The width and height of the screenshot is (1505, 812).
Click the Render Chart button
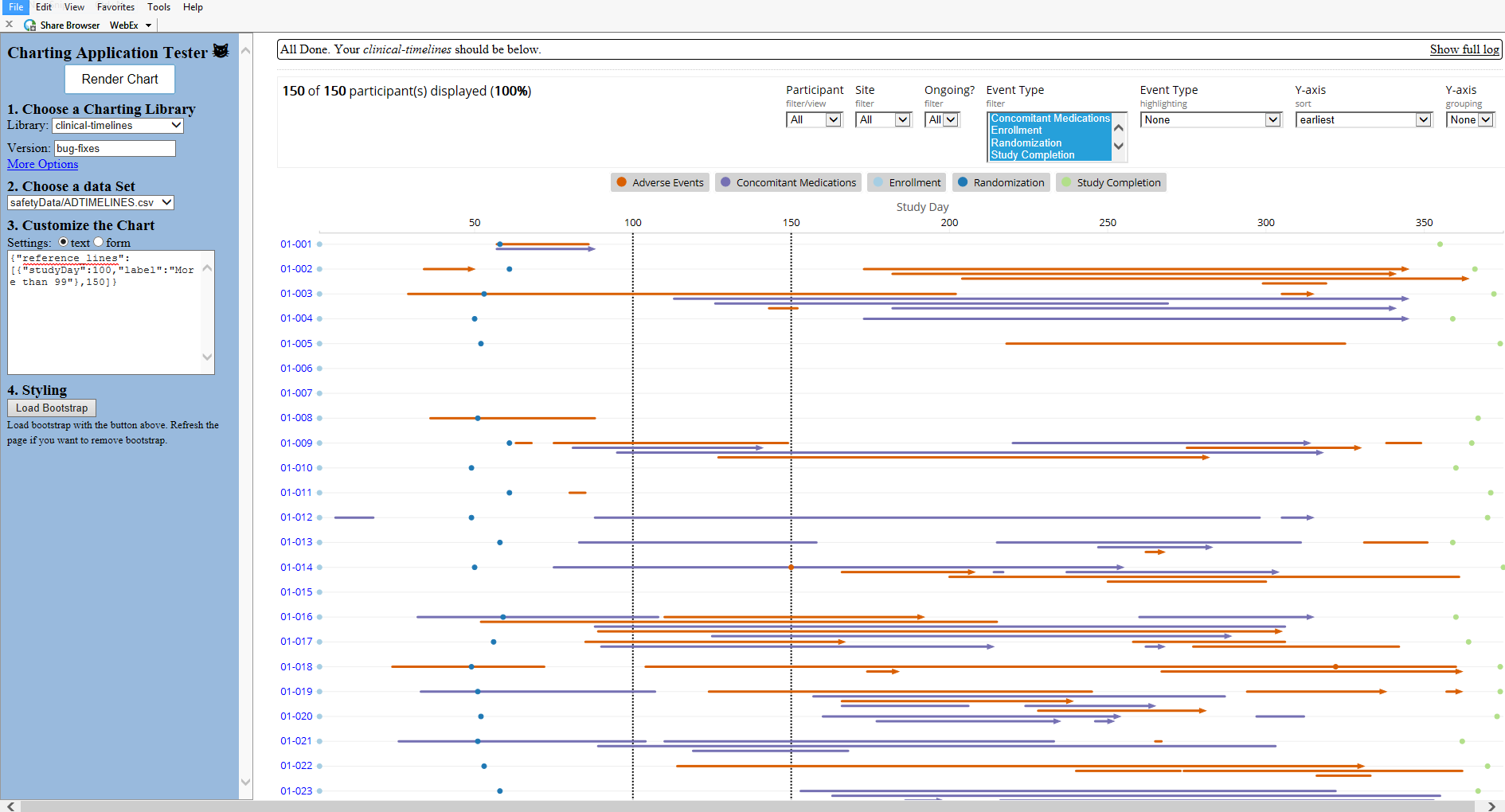pyautogui.click(x=119, y=79)
